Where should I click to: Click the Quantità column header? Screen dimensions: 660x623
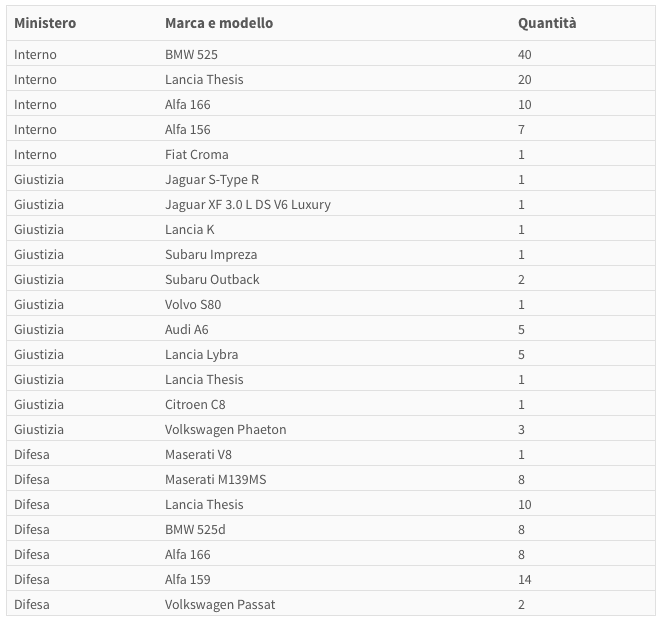coord(547,23)
